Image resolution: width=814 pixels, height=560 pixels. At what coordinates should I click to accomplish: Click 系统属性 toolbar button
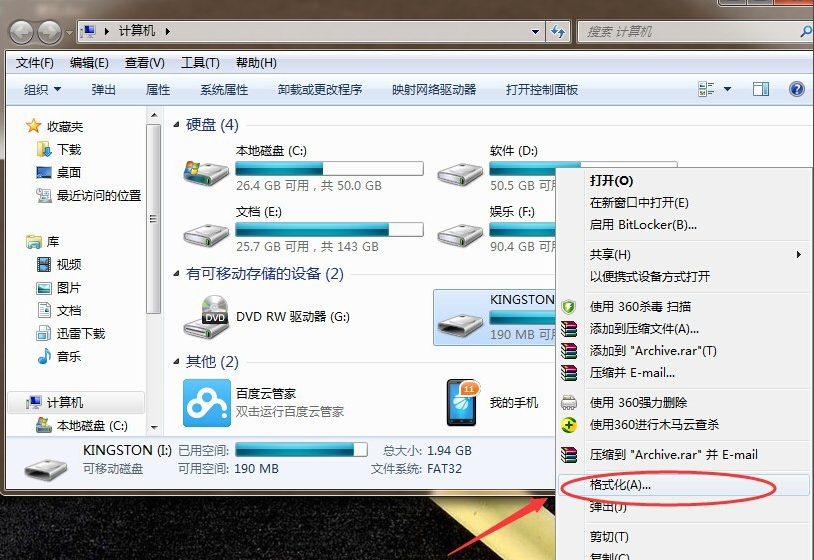pos(224,89)
